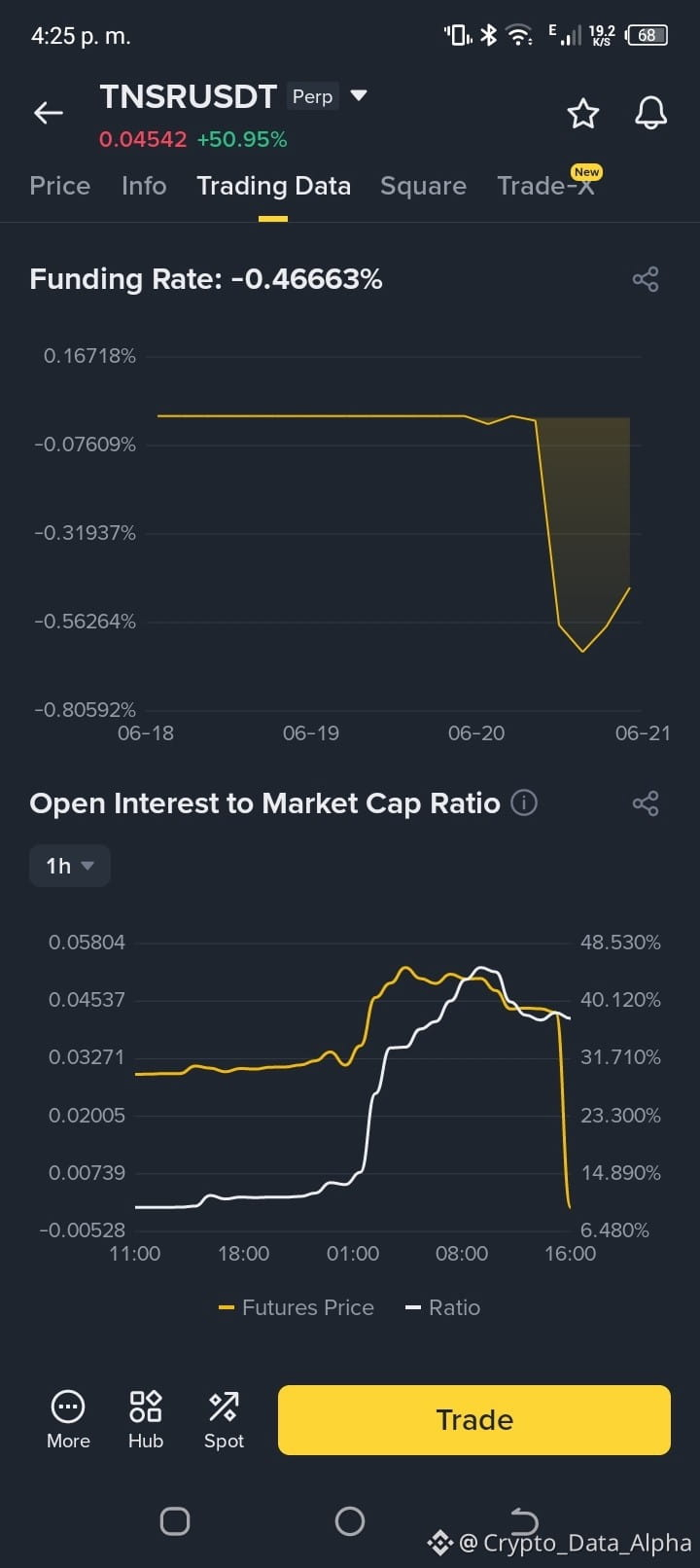Open the Hub icon
700x1568 pixels.
tap(146, 1420)
